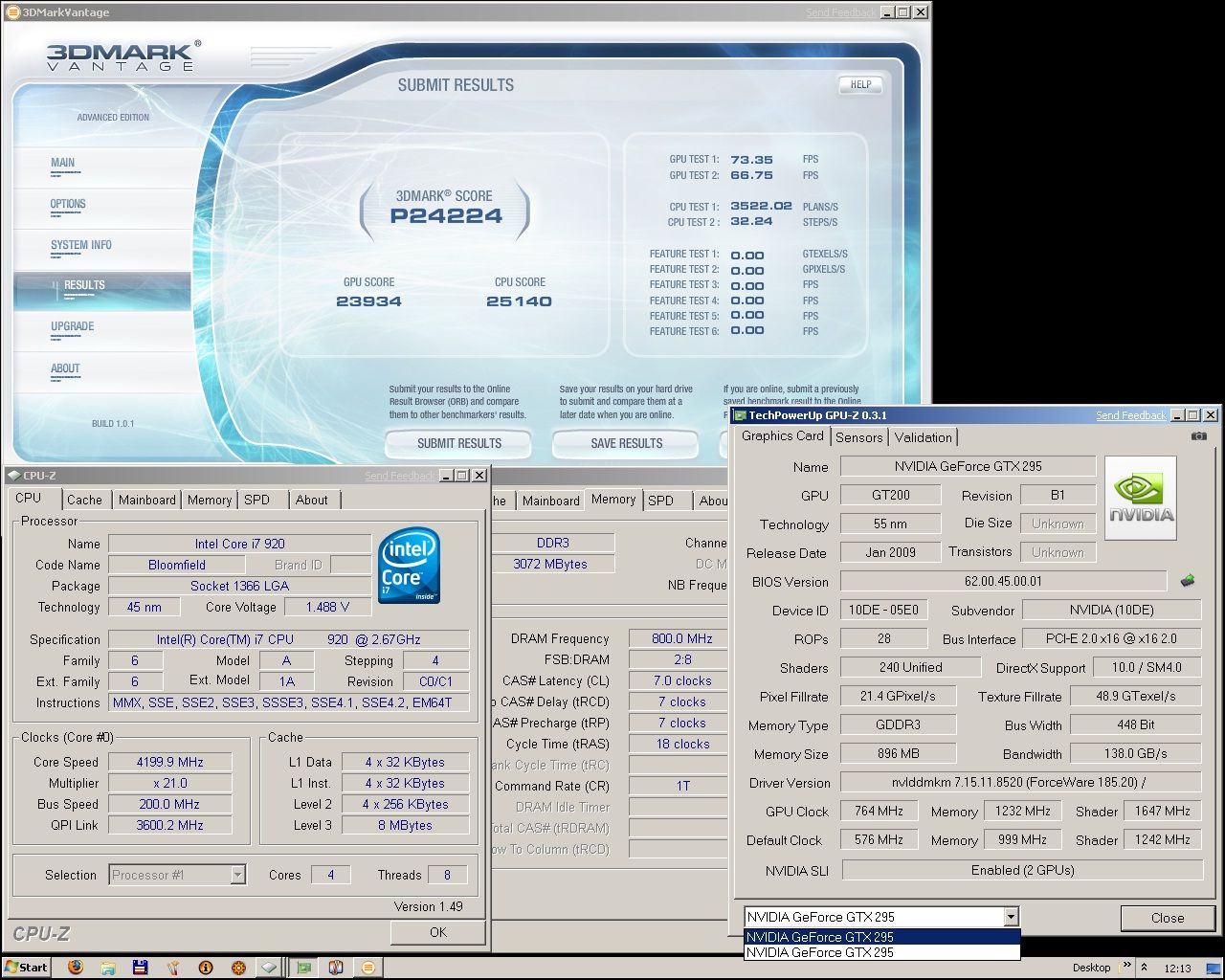Open the SPD tab in front CPU-Z window

click(257, 500)
